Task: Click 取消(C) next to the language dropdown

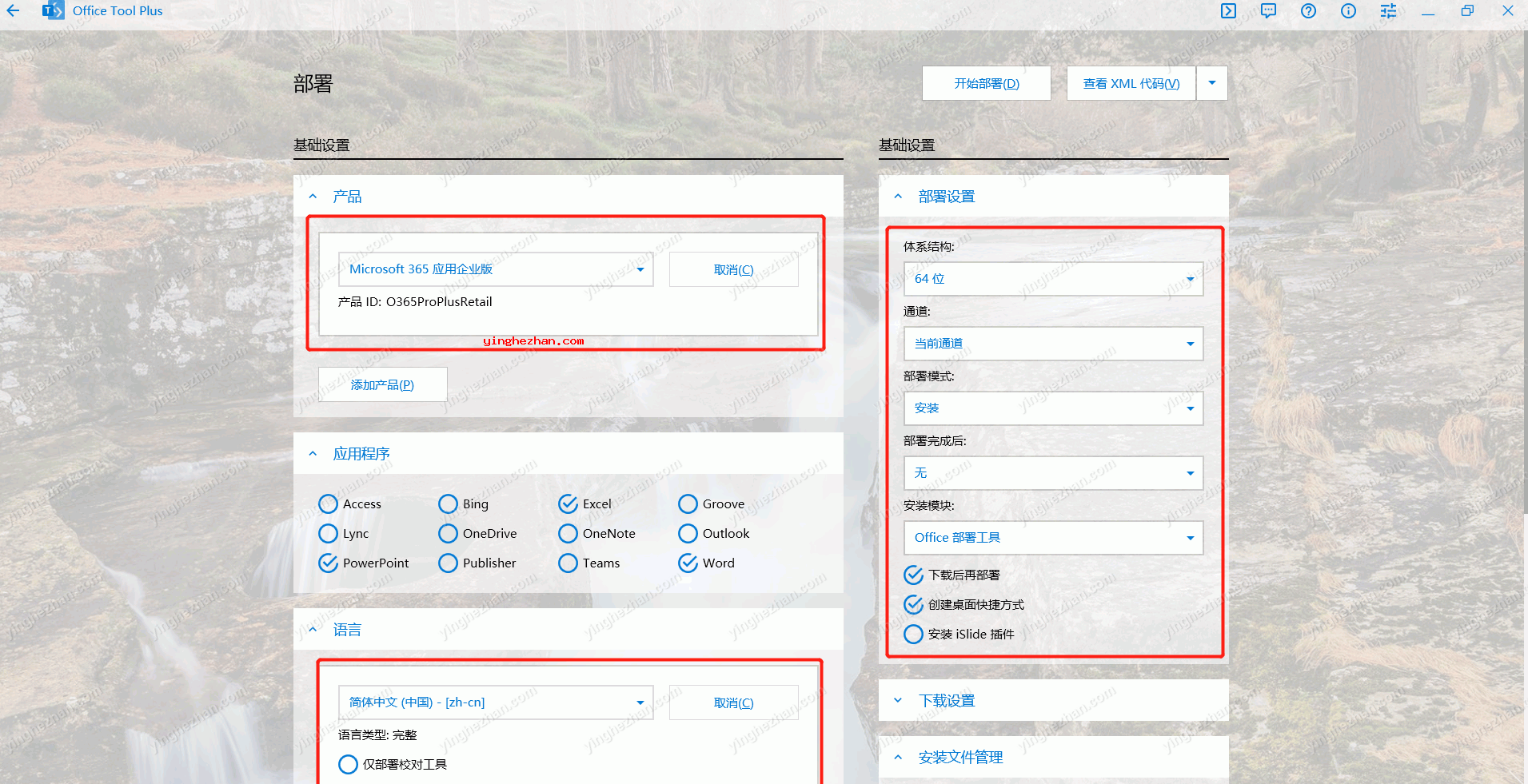Action: click(x=733, y=702)
